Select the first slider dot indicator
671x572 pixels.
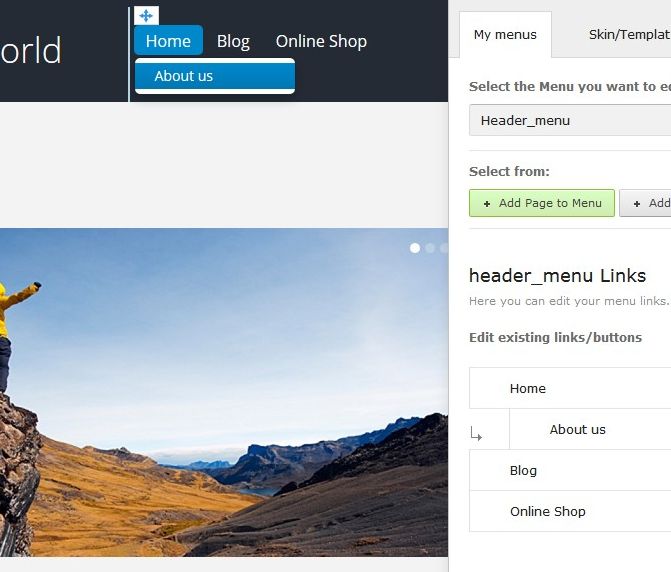pos(415,248)
